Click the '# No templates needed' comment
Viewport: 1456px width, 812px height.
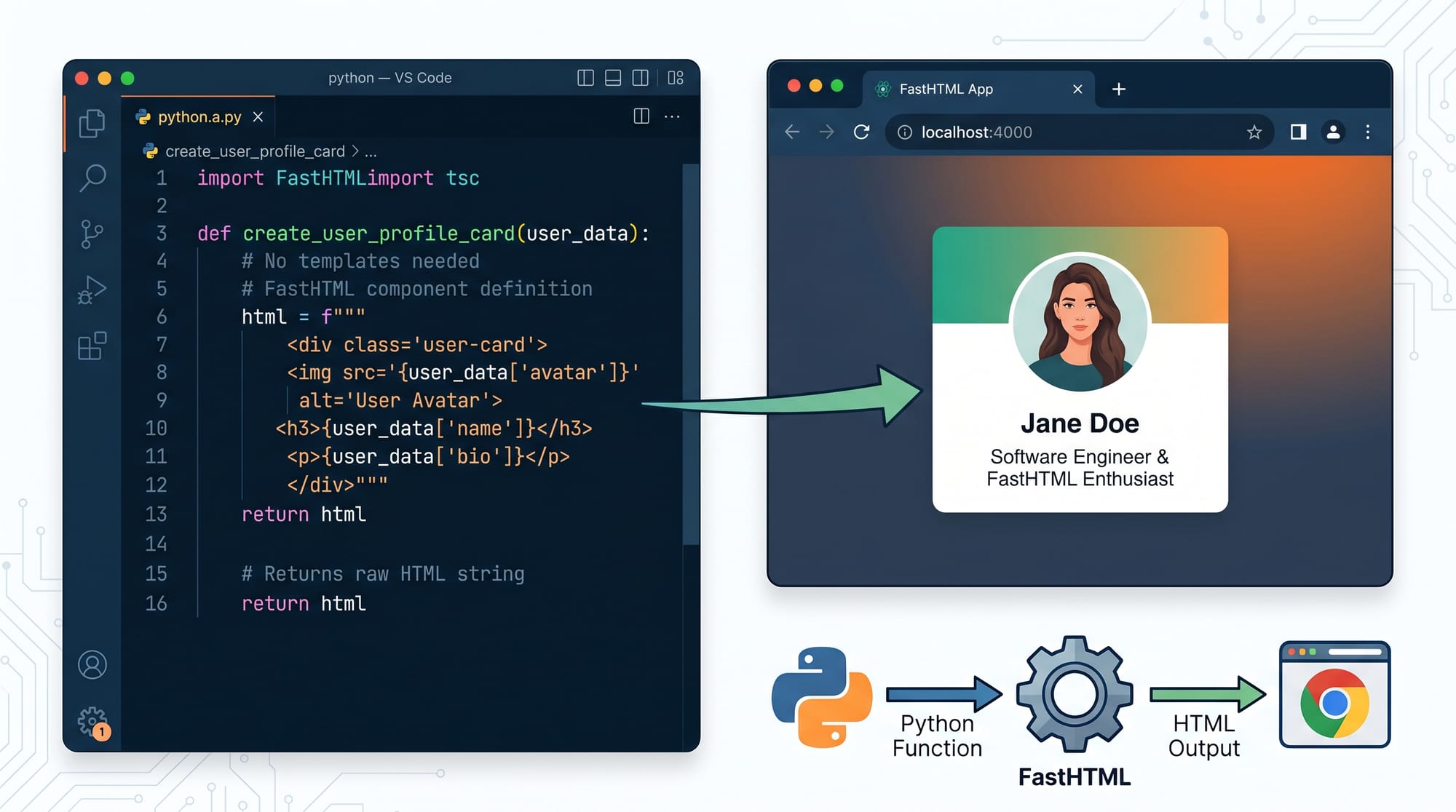click(x=360, y=261)
